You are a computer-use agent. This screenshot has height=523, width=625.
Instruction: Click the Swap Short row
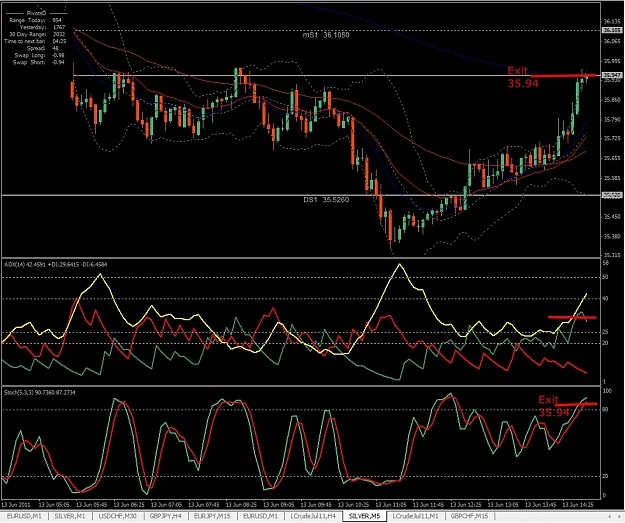coord(38,62)
